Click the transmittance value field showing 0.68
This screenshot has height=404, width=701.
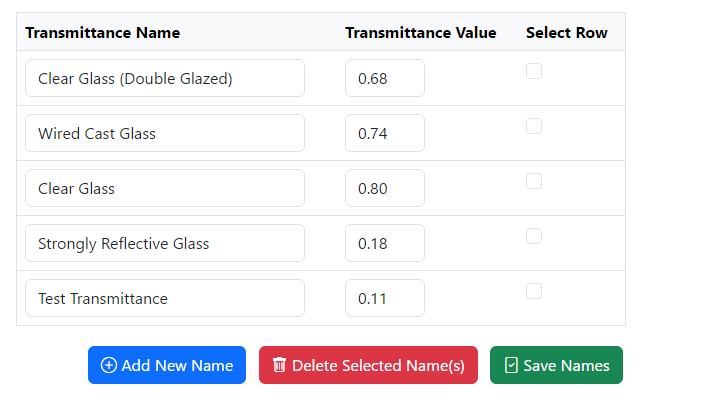385,78
